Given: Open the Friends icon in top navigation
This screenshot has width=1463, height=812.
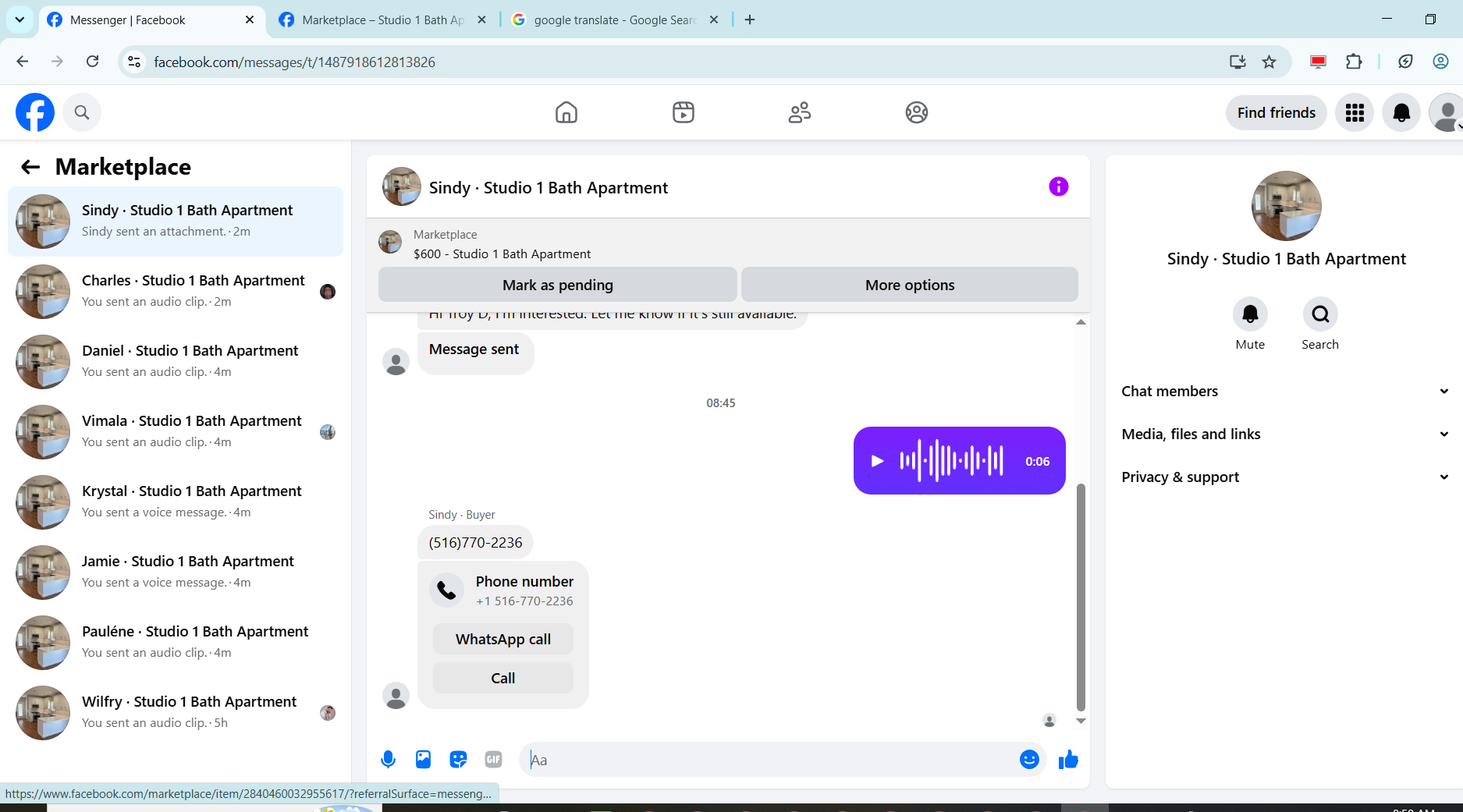Looking at the screenshot, I should coord(800,112).
